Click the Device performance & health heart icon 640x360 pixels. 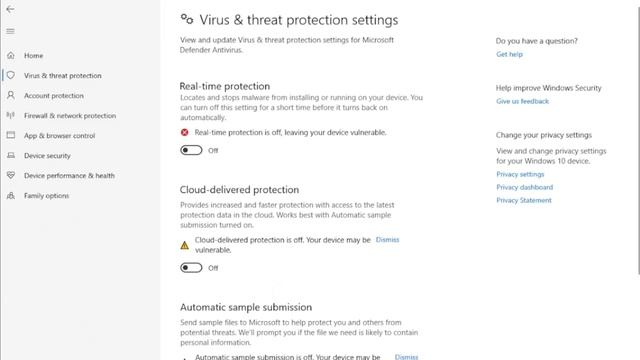(11, 175)
